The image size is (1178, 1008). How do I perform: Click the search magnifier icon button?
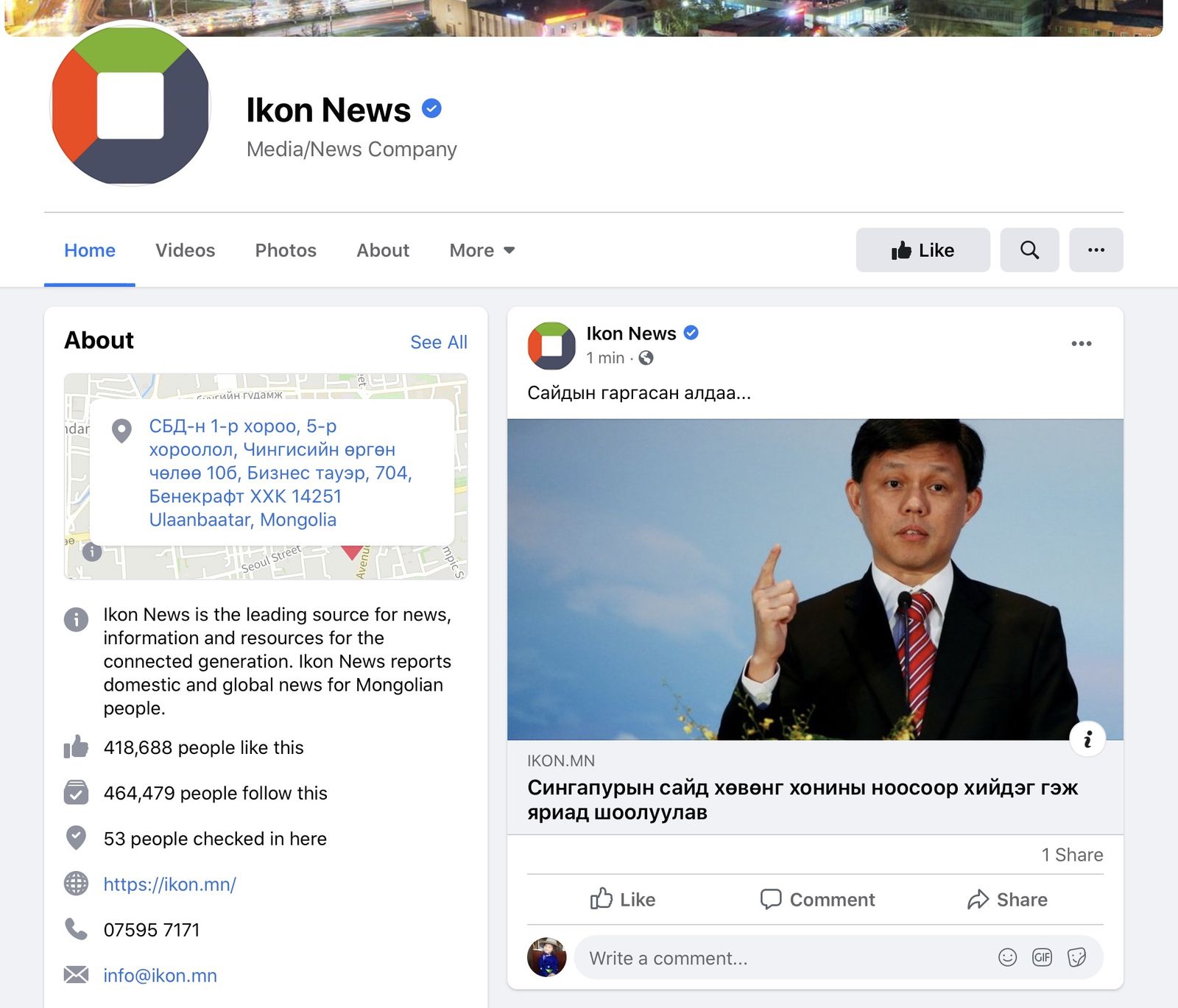pos(1029,250)
